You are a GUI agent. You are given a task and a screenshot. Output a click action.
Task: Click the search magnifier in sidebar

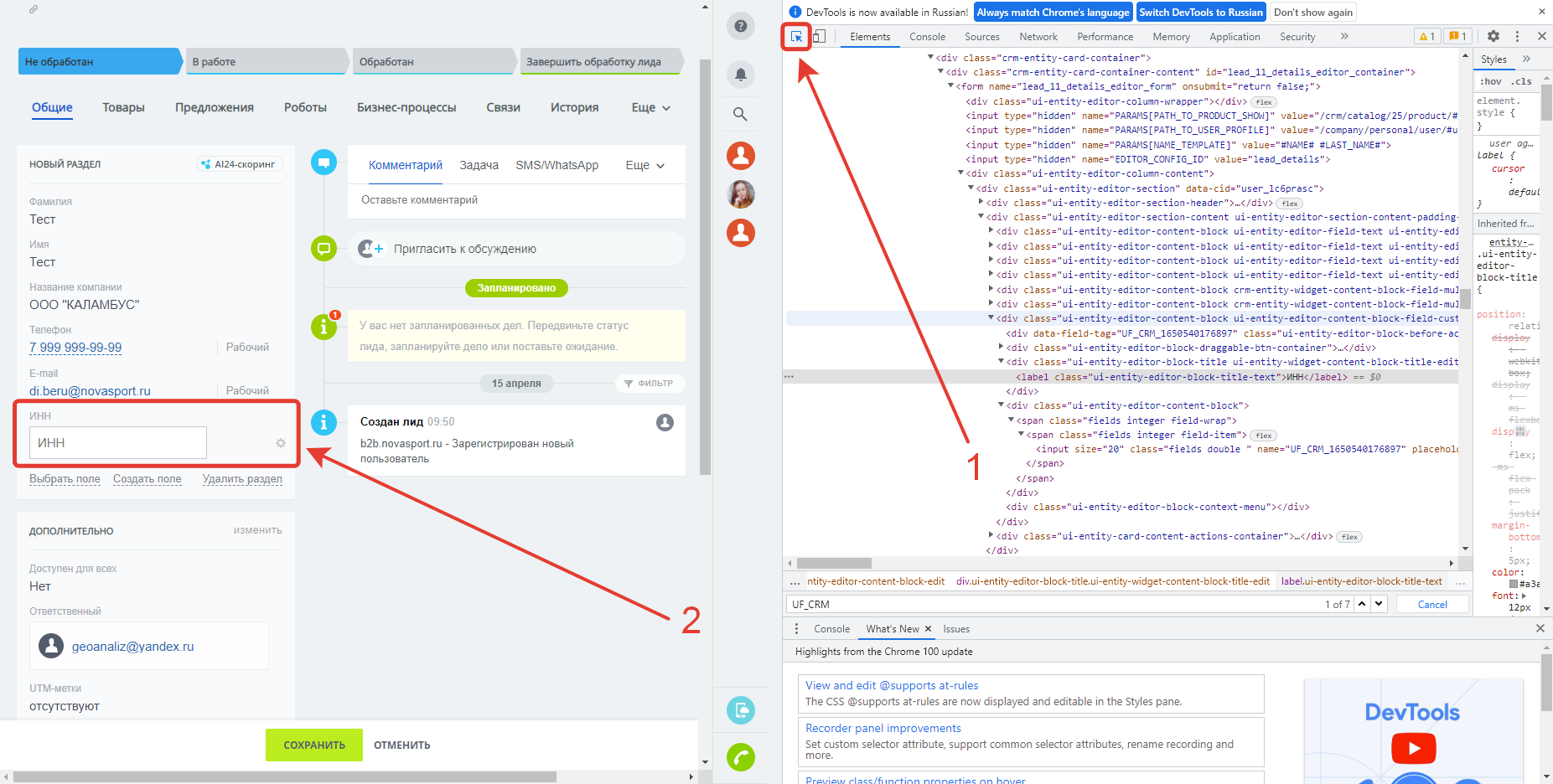(x=740, y=114)
